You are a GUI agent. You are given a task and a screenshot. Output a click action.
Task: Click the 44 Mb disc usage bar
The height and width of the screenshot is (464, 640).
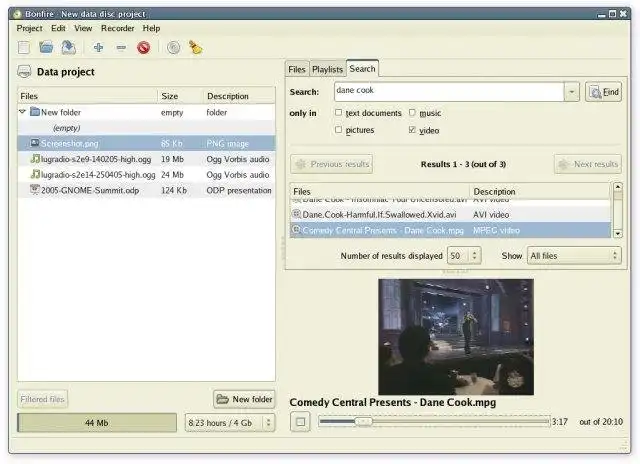click(x=97, y=423)
